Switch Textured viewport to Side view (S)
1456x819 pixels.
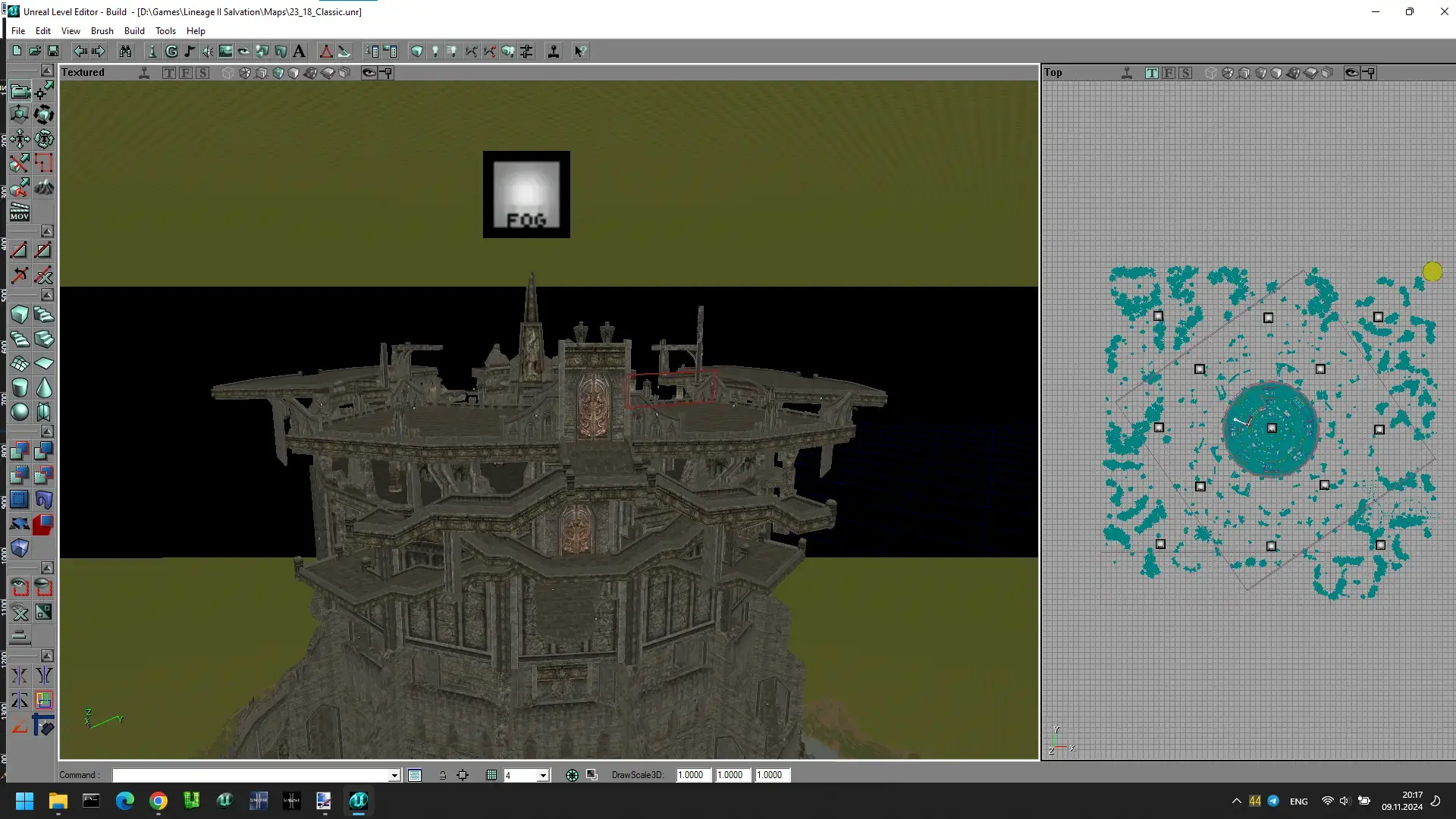point(202,73)
